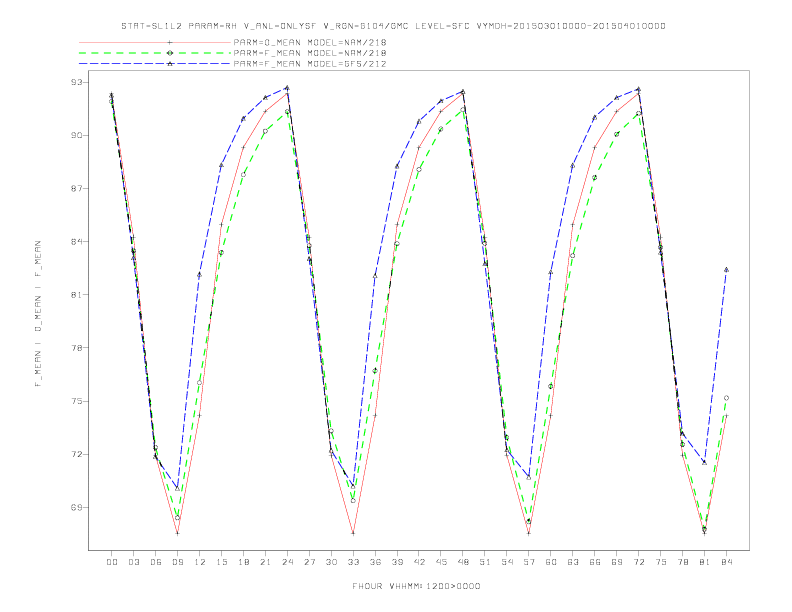Screen dimensions: 792x612
Task: Click the blue GFS triangle marker at hour 84
Action: point(726,270)
